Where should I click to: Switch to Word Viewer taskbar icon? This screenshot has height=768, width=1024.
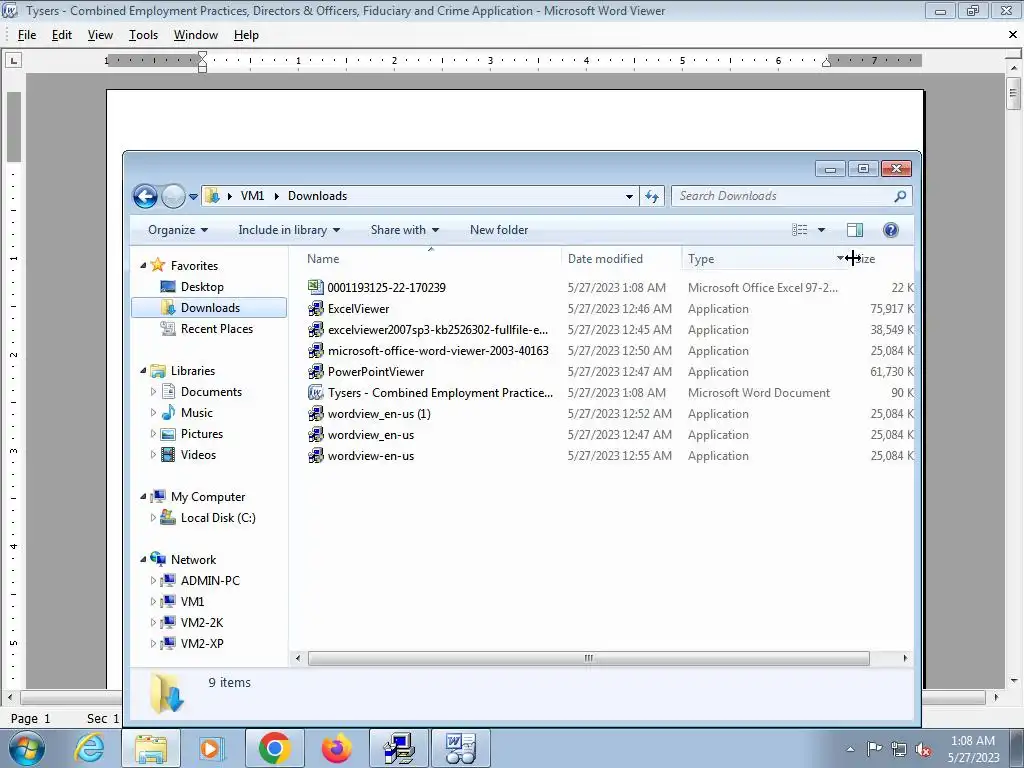pos(460,748)
